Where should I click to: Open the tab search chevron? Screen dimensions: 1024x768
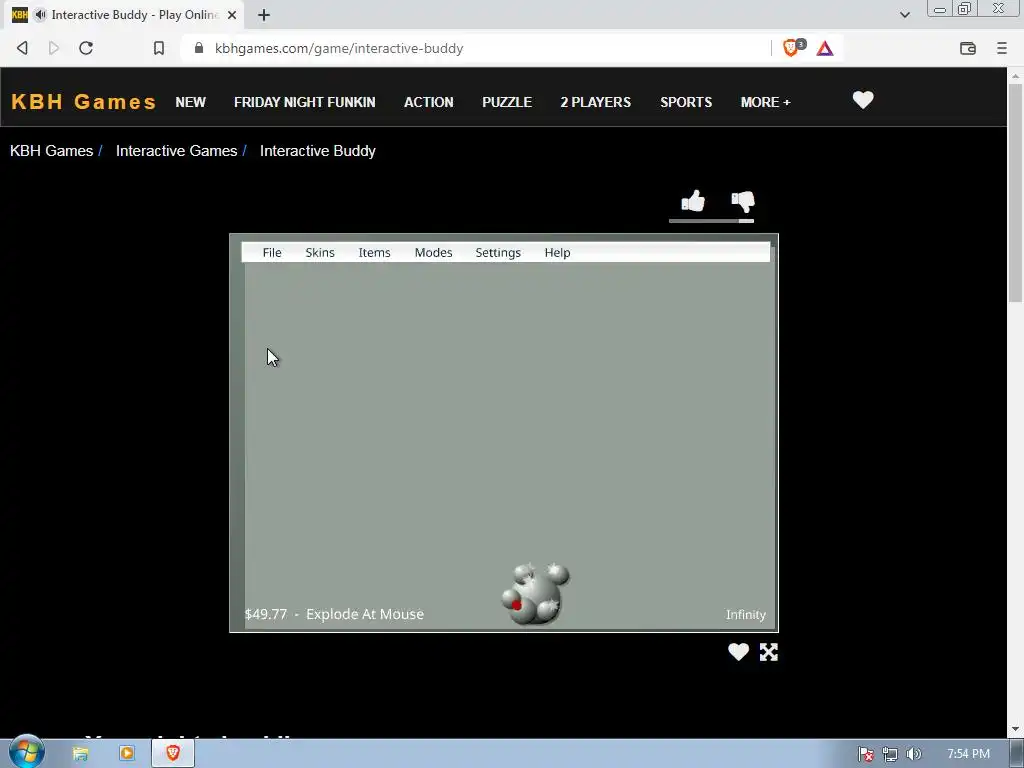pos(904,14)
